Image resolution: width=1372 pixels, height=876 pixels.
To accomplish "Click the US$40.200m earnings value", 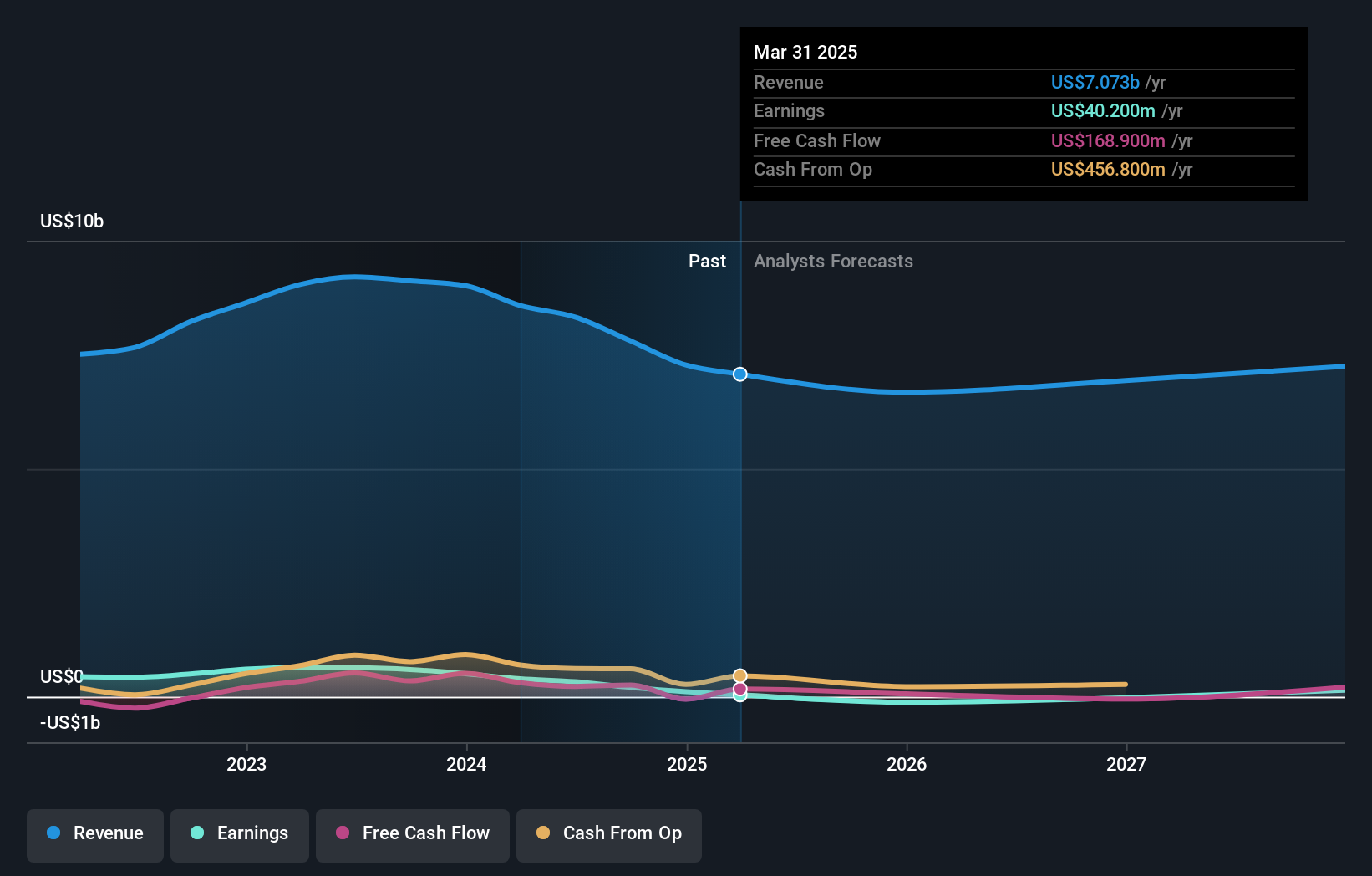I will [x=1103, y=111].
